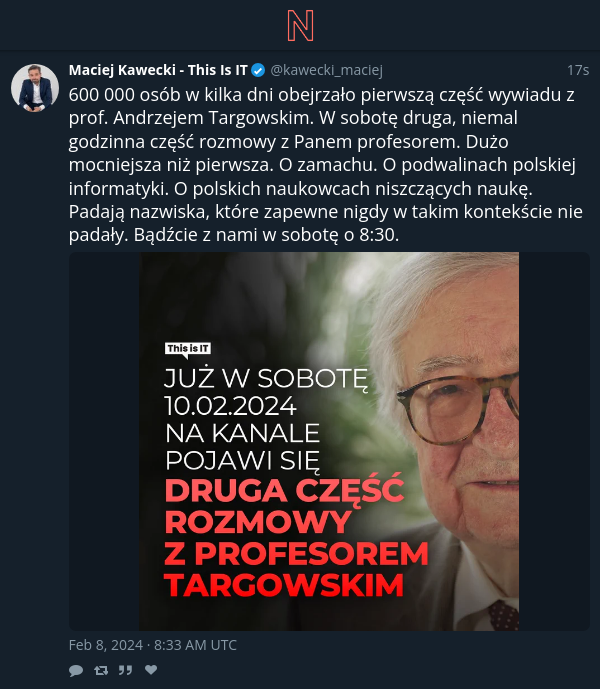600x689 pixels.
Task: Click the Bądźcie z nami w sobotę sentence
Action: (x=266, y=235)
